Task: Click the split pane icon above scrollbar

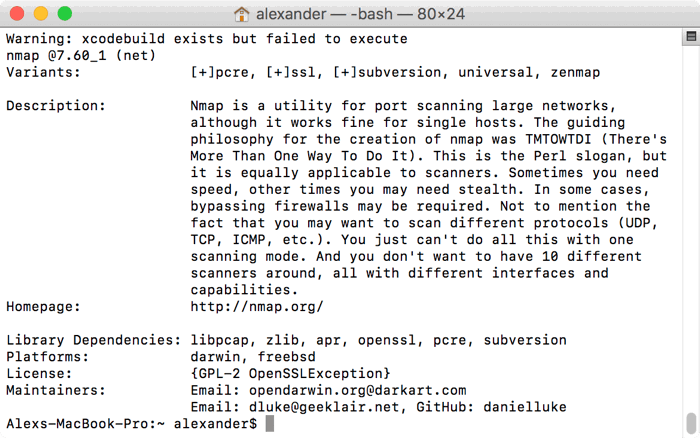Action: click(x=691, y=37)
